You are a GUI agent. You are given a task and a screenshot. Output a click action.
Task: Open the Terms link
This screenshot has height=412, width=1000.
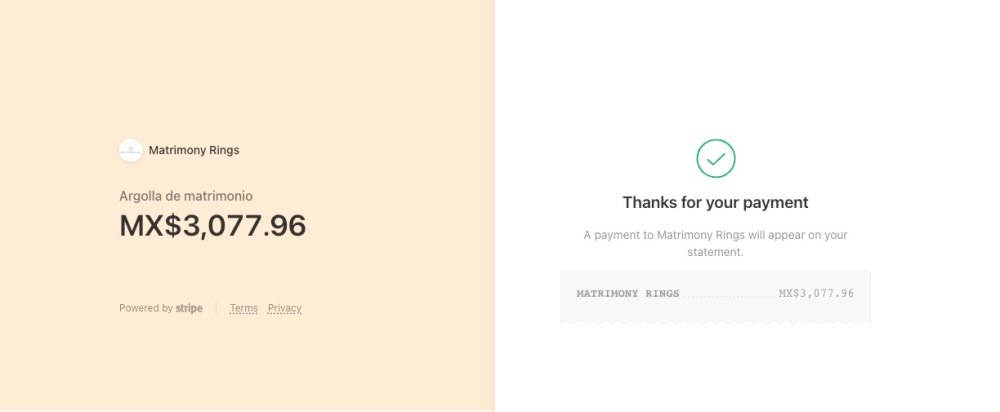tap(244, 308)
